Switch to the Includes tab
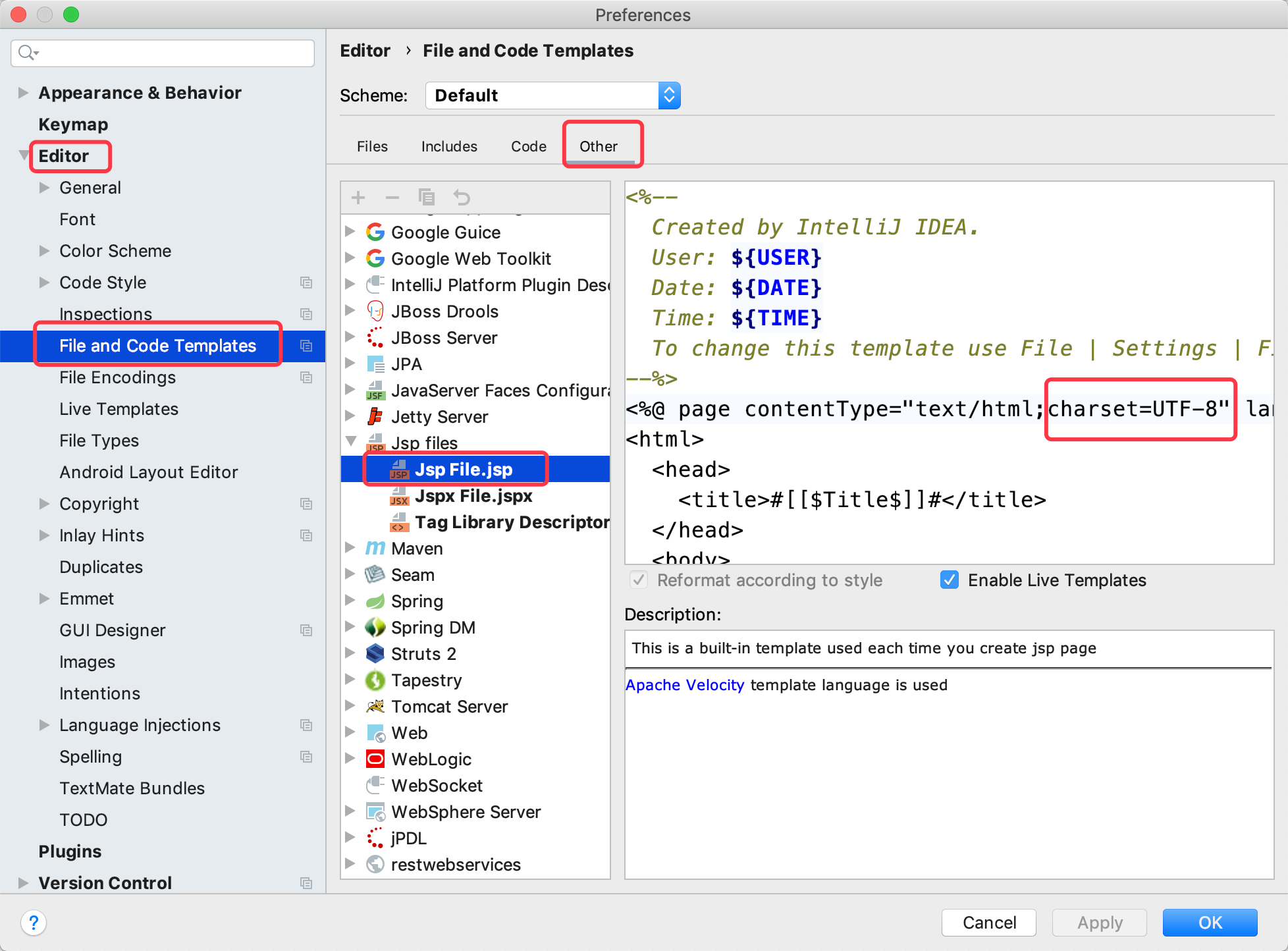 449,146
